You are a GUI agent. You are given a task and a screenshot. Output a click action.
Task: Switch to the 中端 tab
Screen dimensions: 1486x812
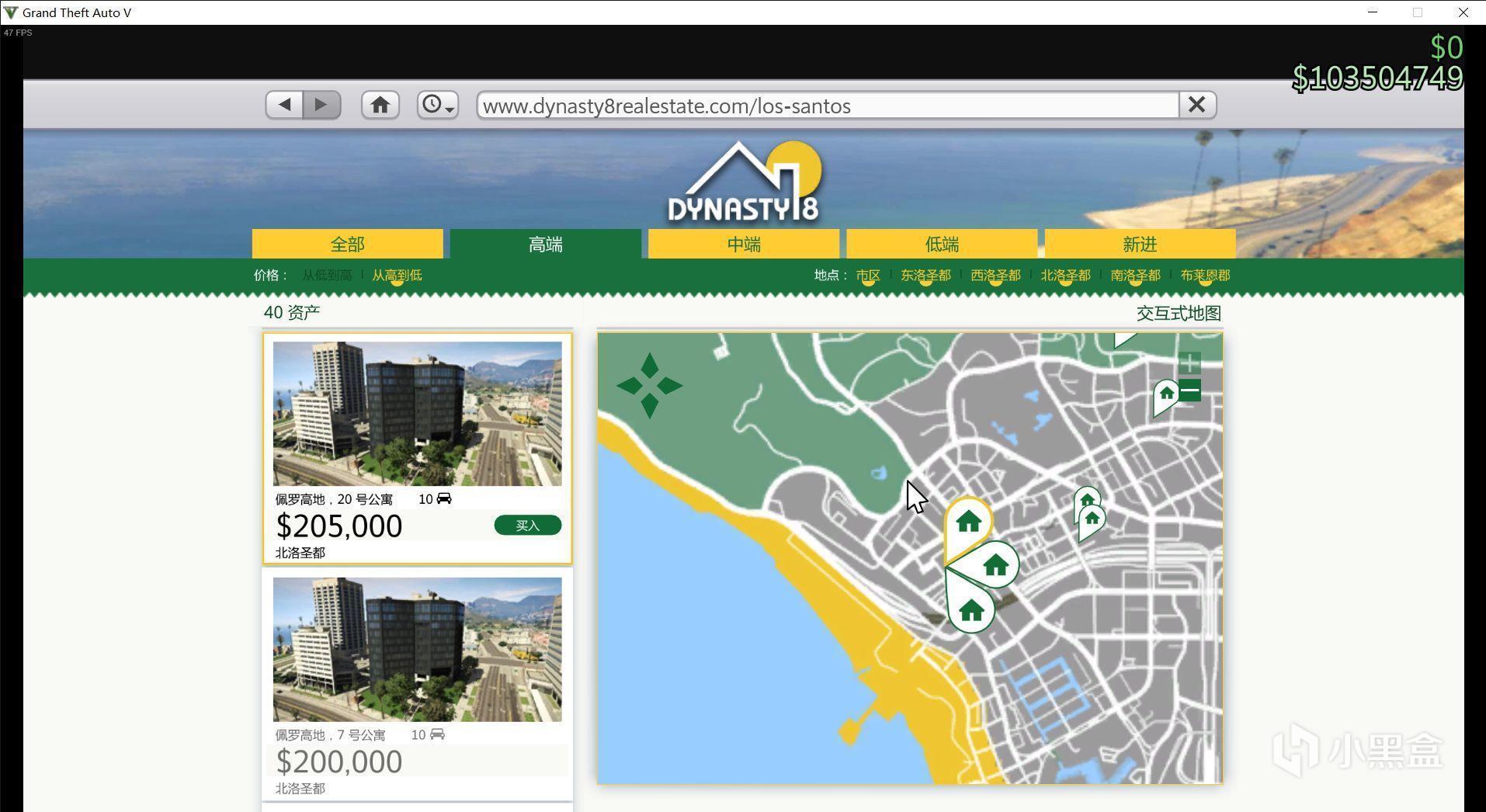744,245
